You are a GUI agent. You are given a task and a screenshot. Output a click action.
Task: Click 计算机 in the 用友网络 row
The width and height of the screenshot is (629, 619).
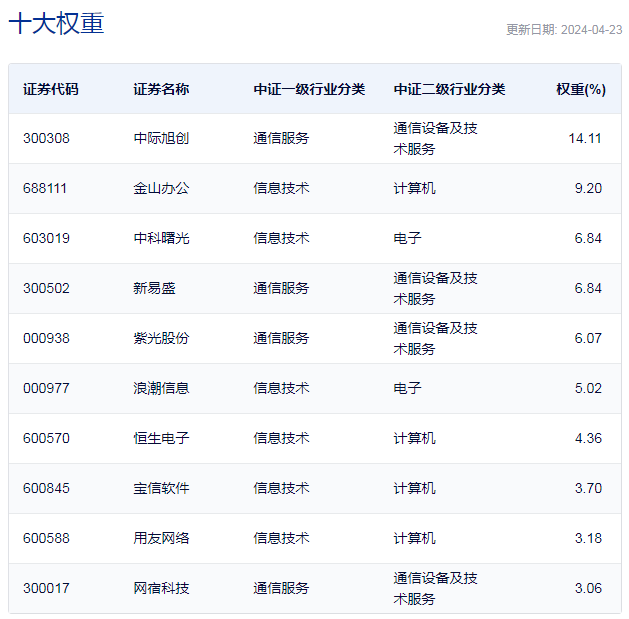(x=414, y=538)
